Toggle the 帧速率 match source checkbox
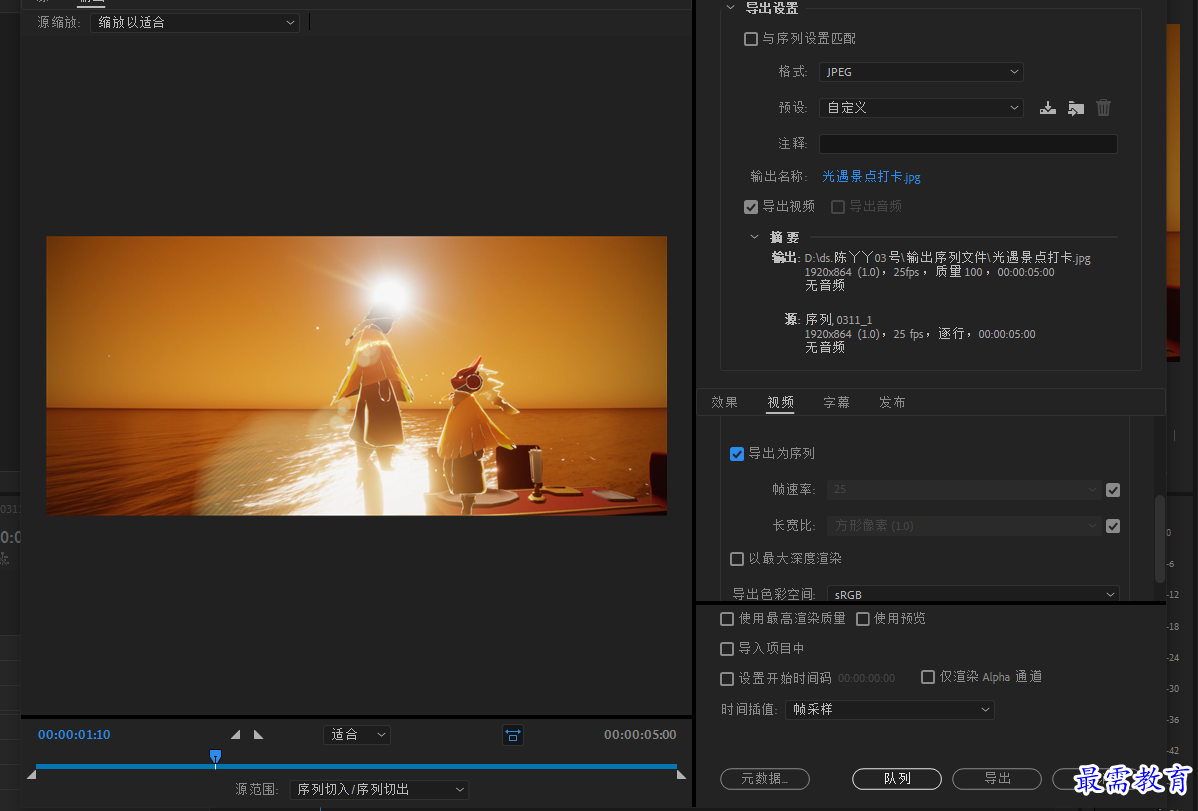 pos(1113,490)
